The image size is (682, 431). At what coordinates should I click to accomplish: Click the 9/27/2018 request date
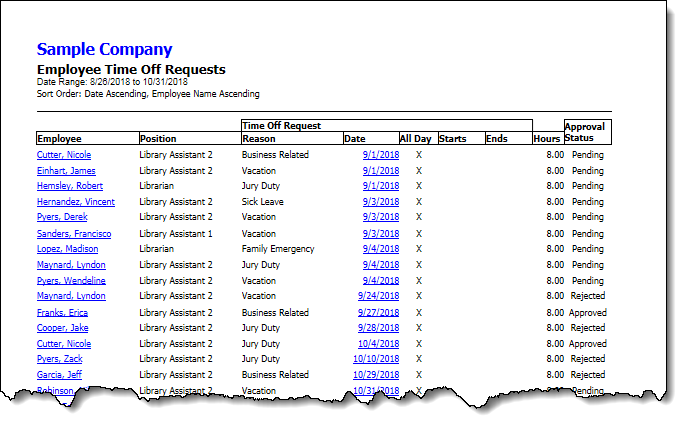click(378, 313)
